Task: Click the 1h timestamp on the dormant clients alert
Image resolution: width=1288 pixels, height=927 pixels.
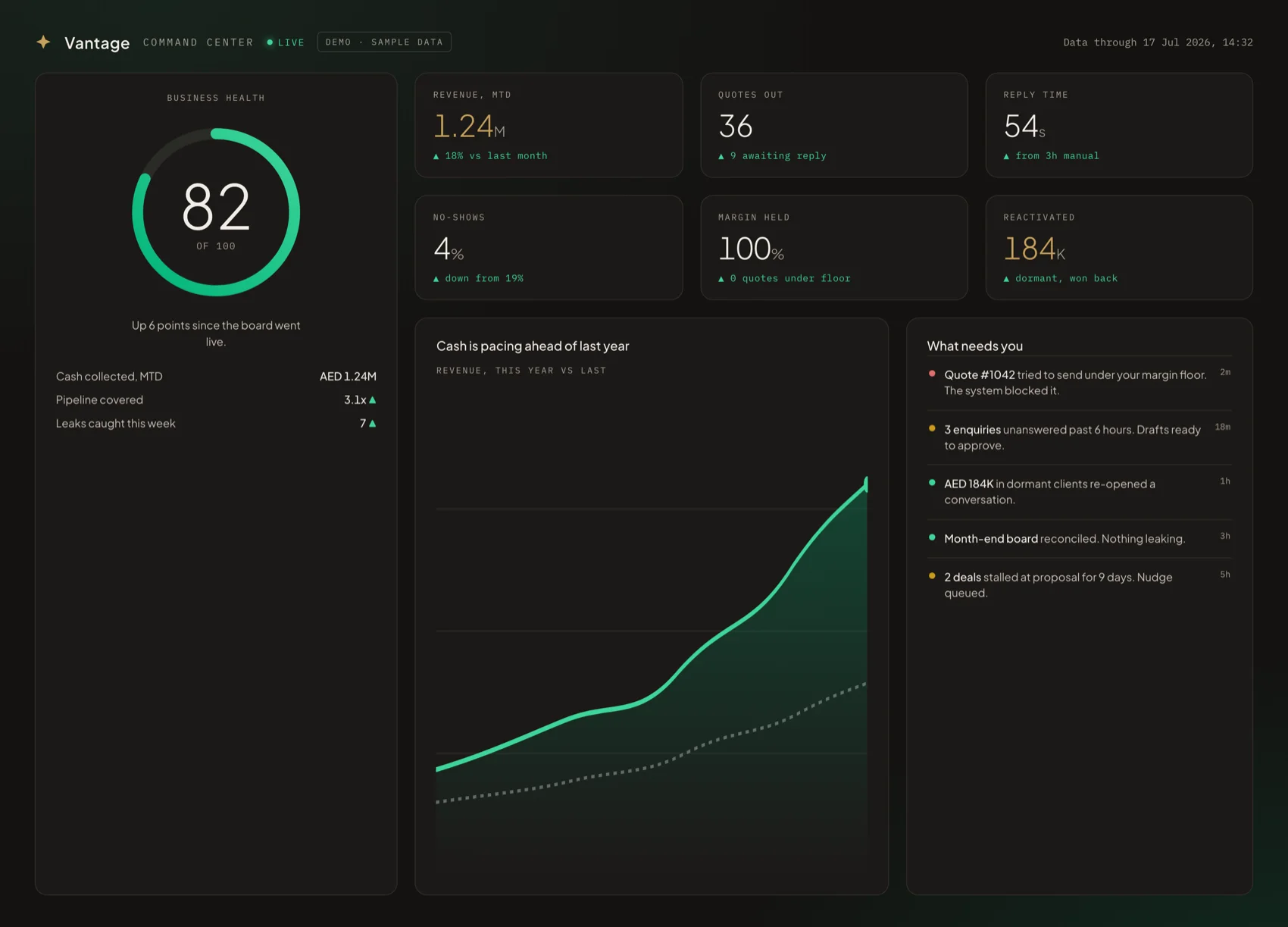Action: (x=1225, y=481)
